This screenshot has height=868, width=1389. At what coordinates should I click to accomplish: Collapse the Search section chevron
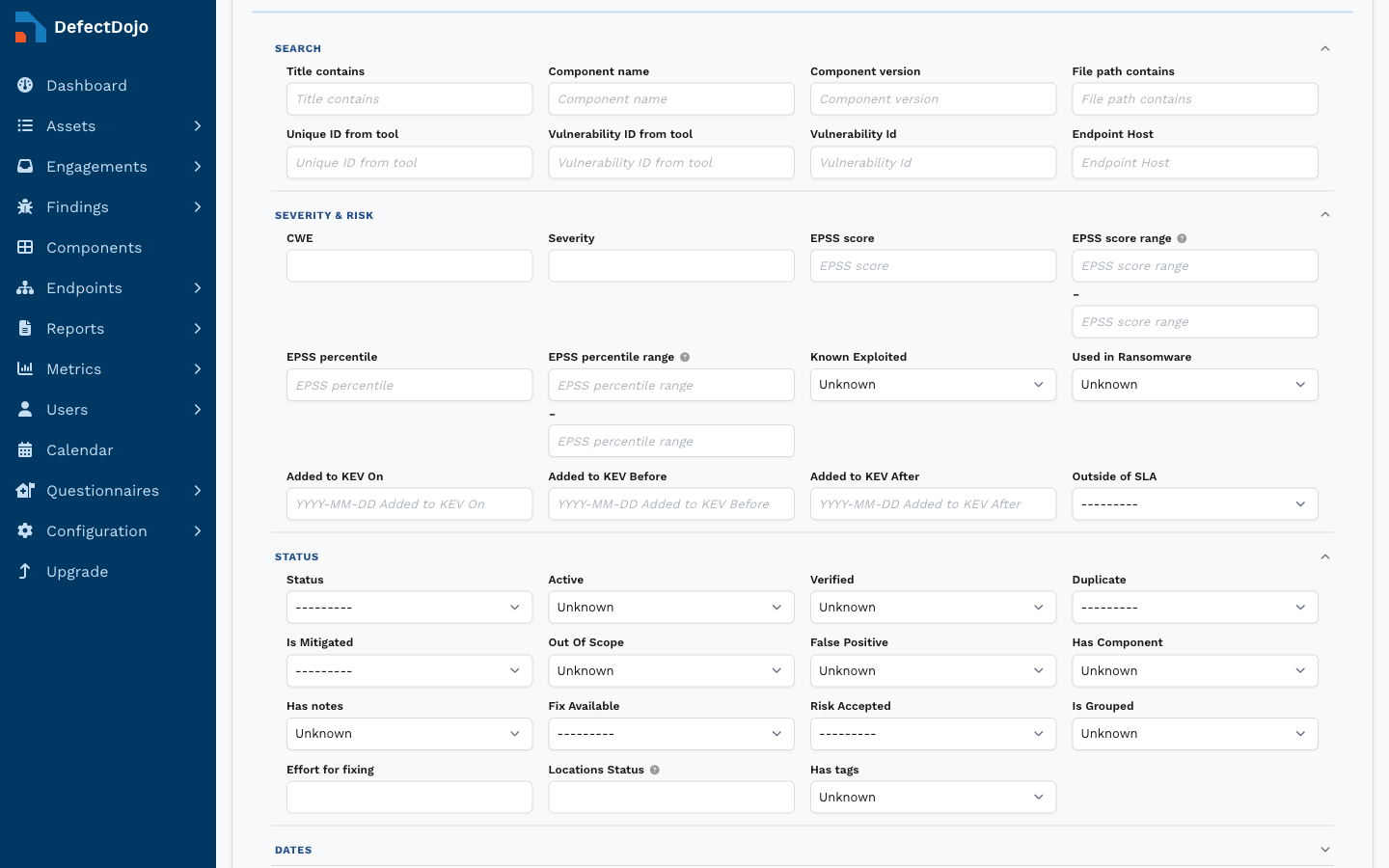(1325, 48)
